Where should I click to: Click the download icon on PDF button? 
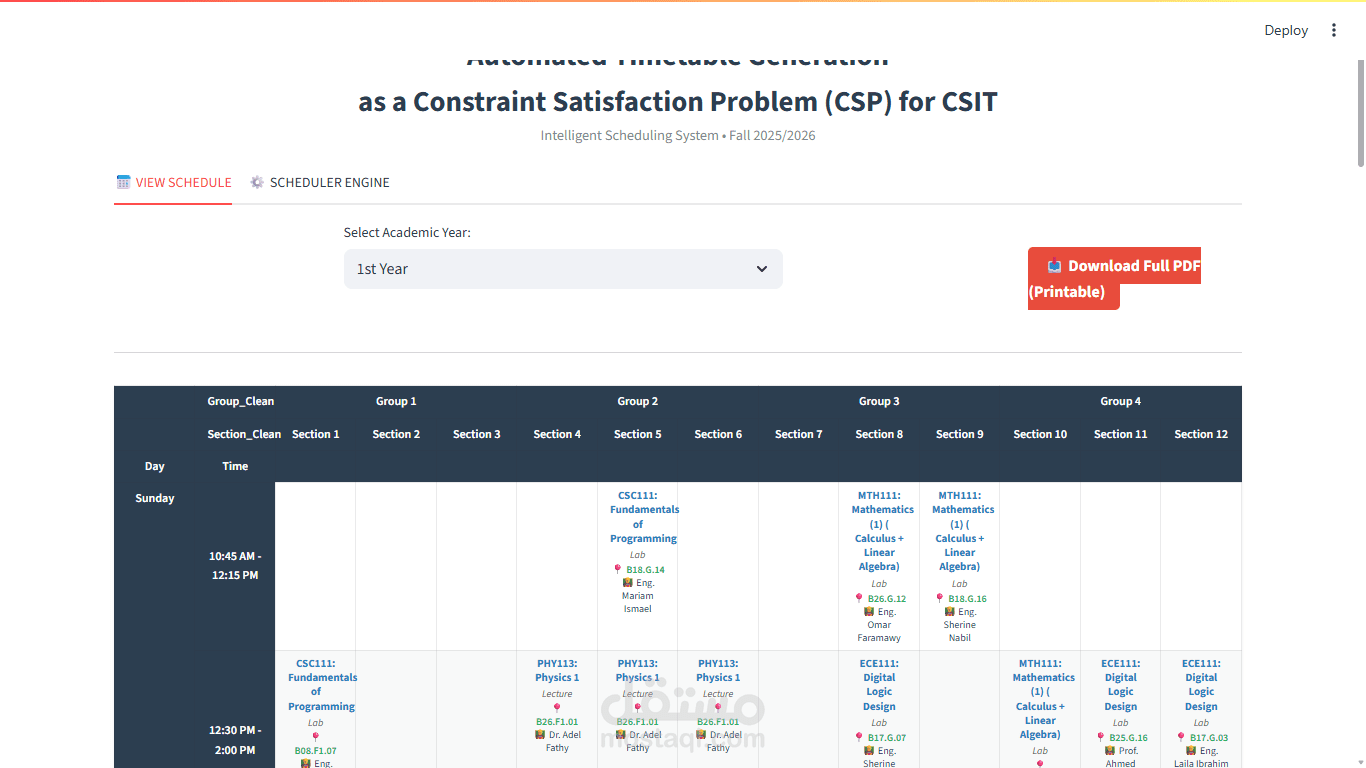1054,266
